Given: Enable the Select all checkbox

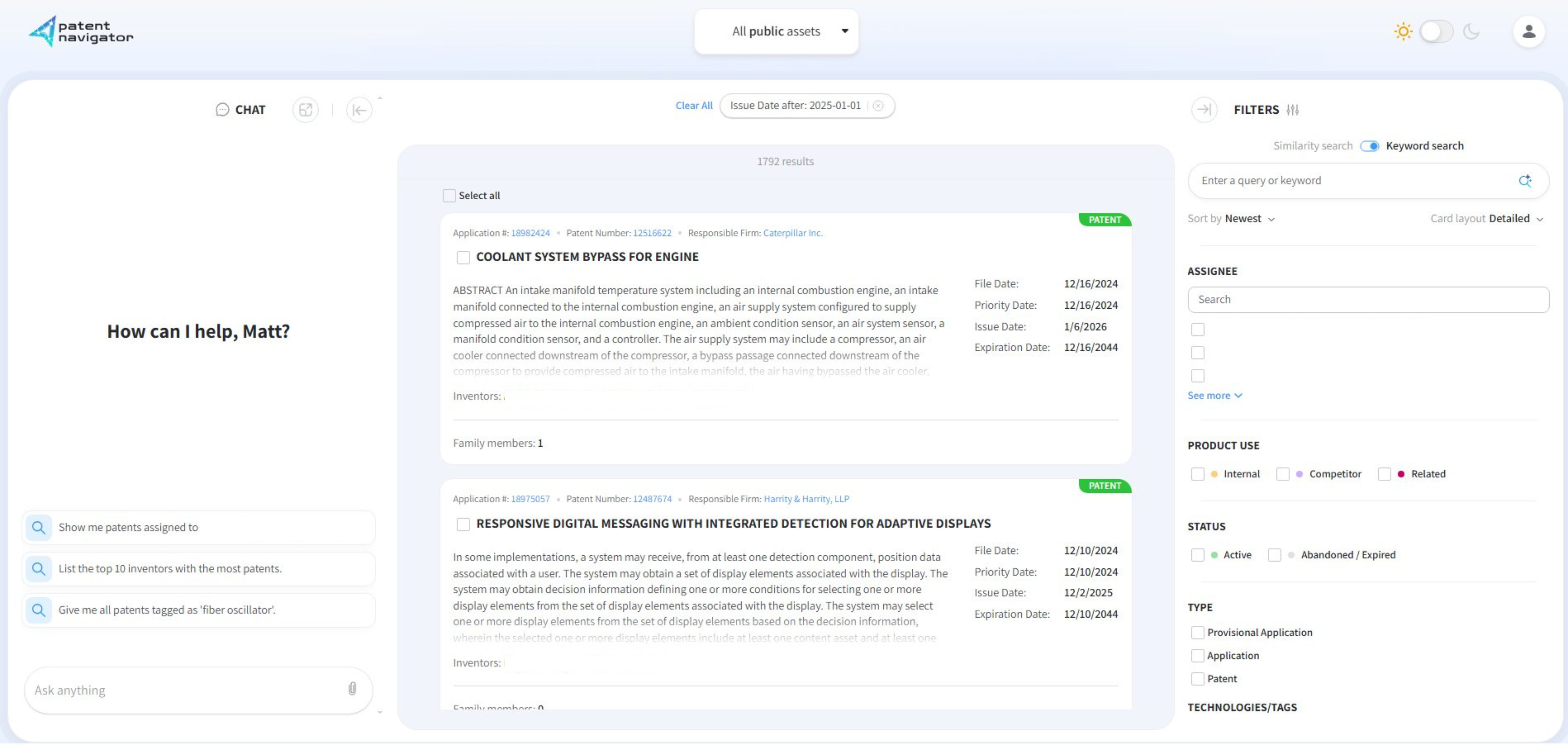Looking at the screenshot, I should pos(449,195).
